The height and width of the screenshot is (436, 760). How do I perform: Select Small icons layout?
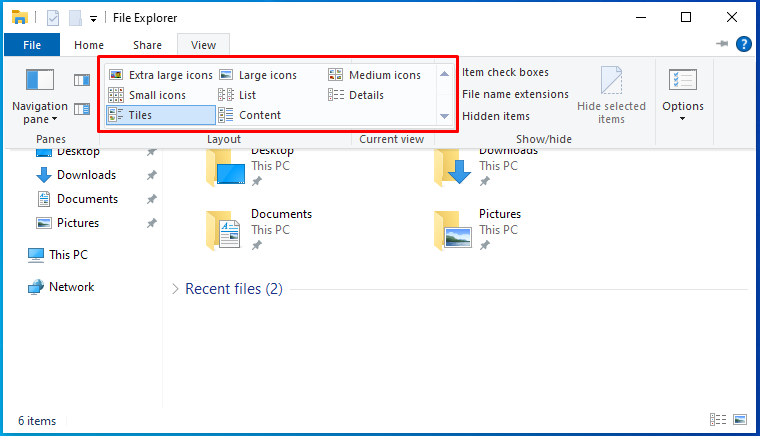(x=147, y=95)
